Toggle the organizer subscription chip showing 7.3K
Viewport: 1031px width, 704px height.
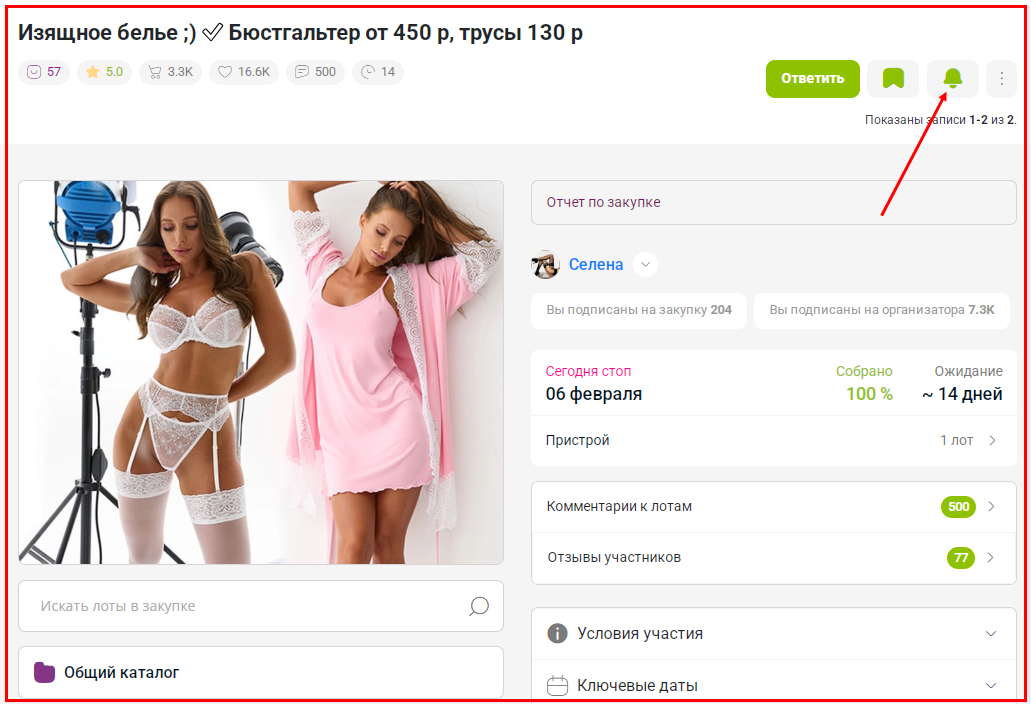click(x=881, y=310)
